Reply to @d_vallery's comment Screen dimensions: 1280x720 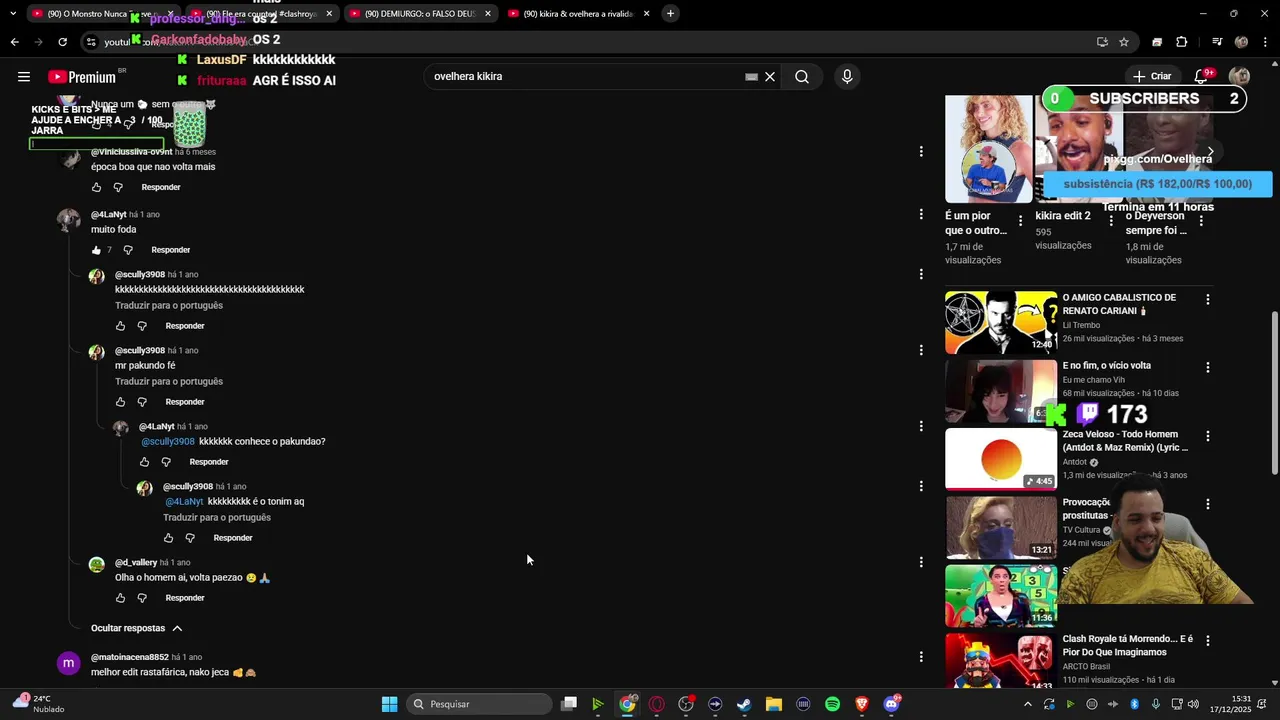click(x=185, y=598)
